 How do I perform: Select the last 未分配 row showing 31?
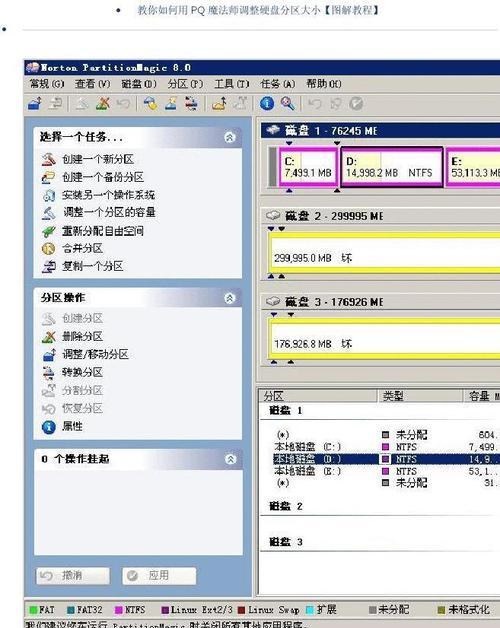[x=386, y=483]
